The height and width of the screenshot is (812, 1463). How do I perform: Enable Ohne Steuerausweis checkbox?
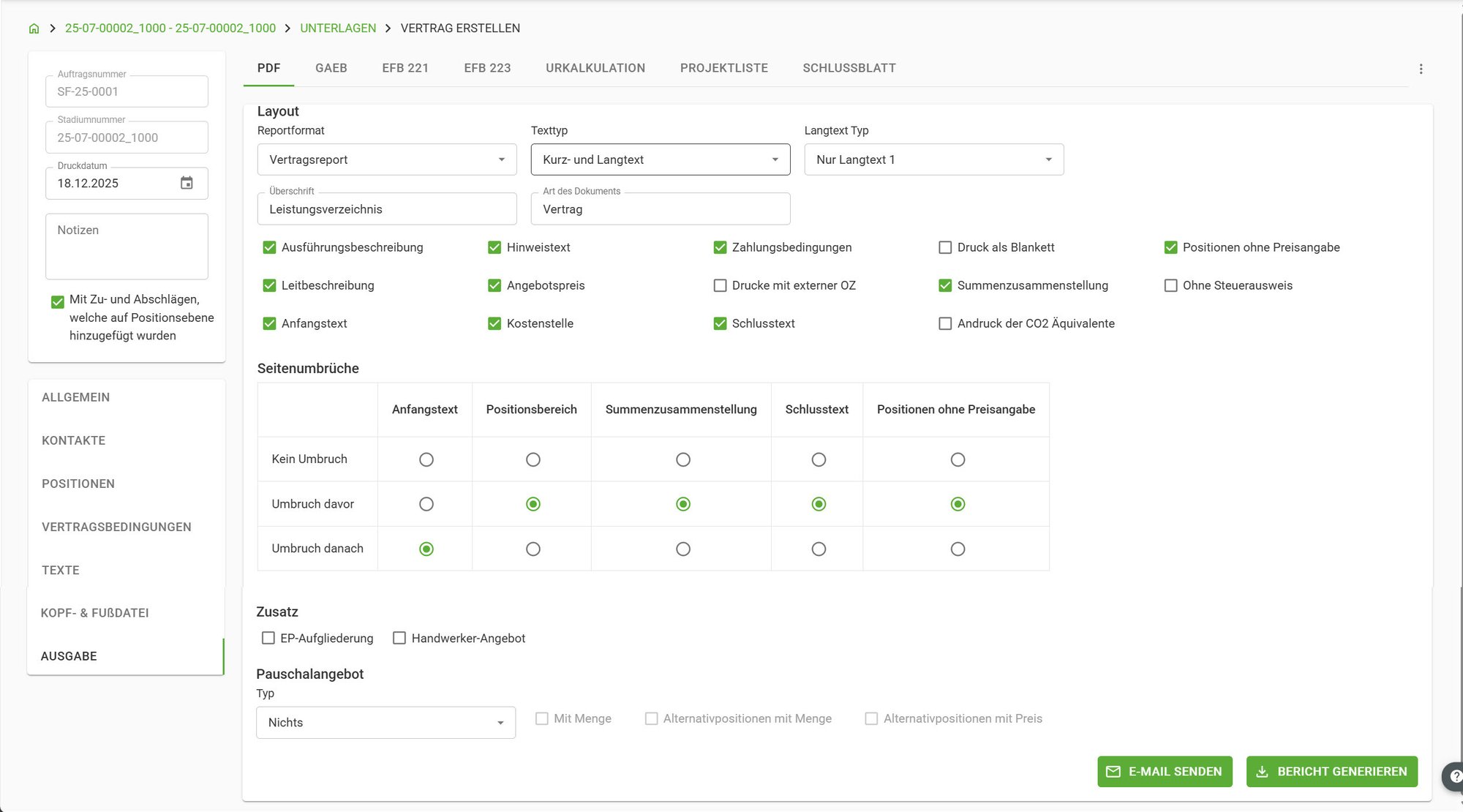click(x=1170, y=285)
